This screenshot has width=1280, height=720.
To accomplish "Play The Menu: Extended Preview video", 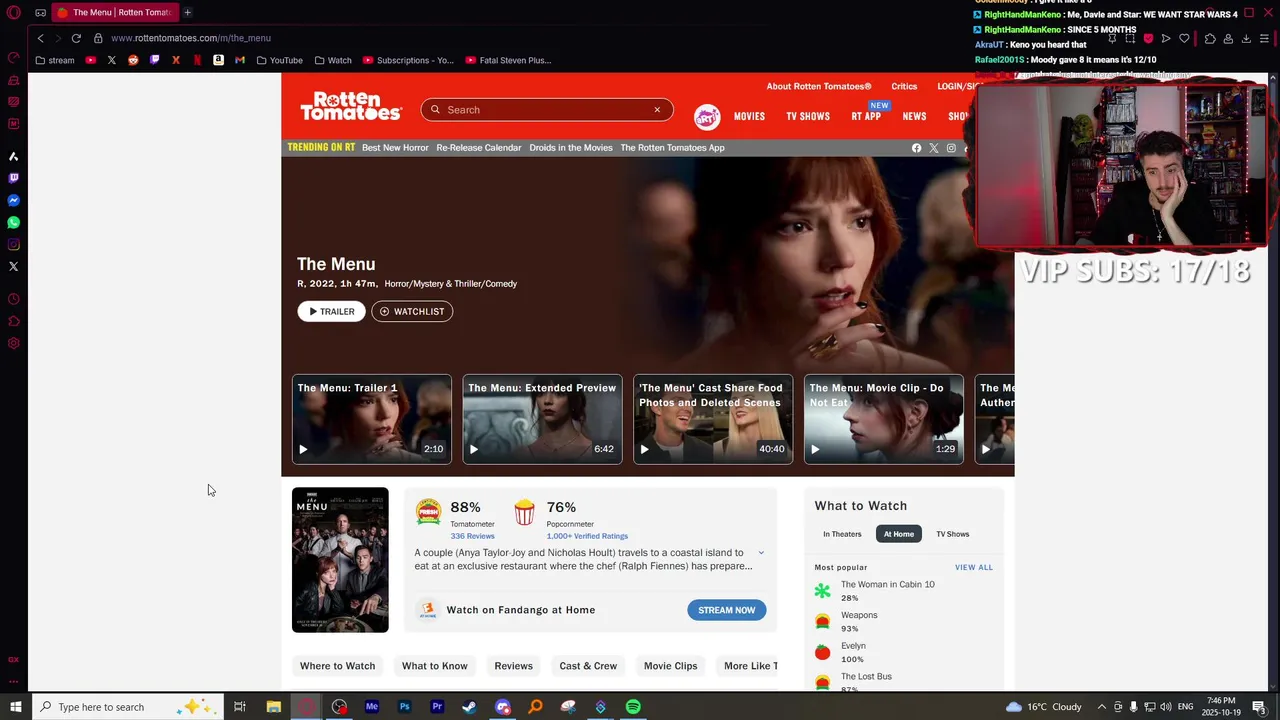I will pos(542,419).
